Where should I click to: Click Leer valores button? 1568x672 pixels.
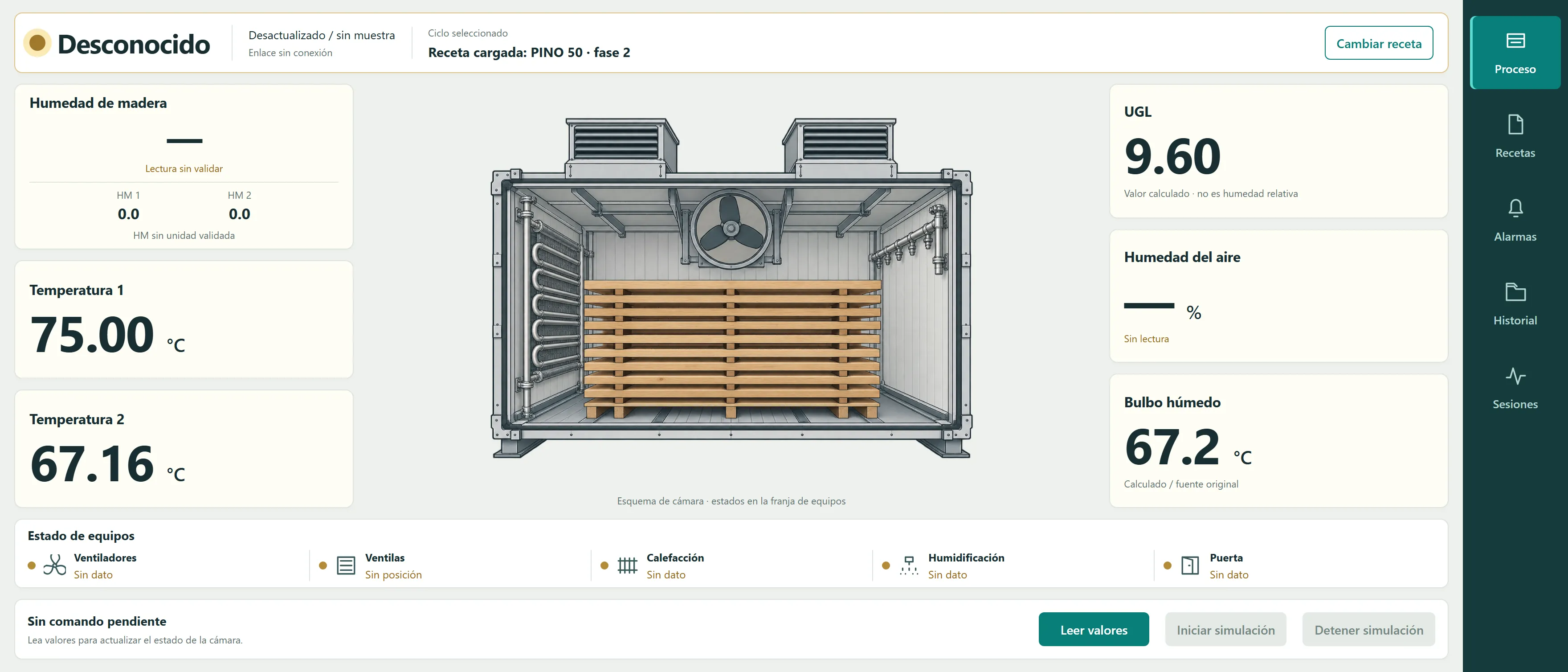pos(1094,629)
